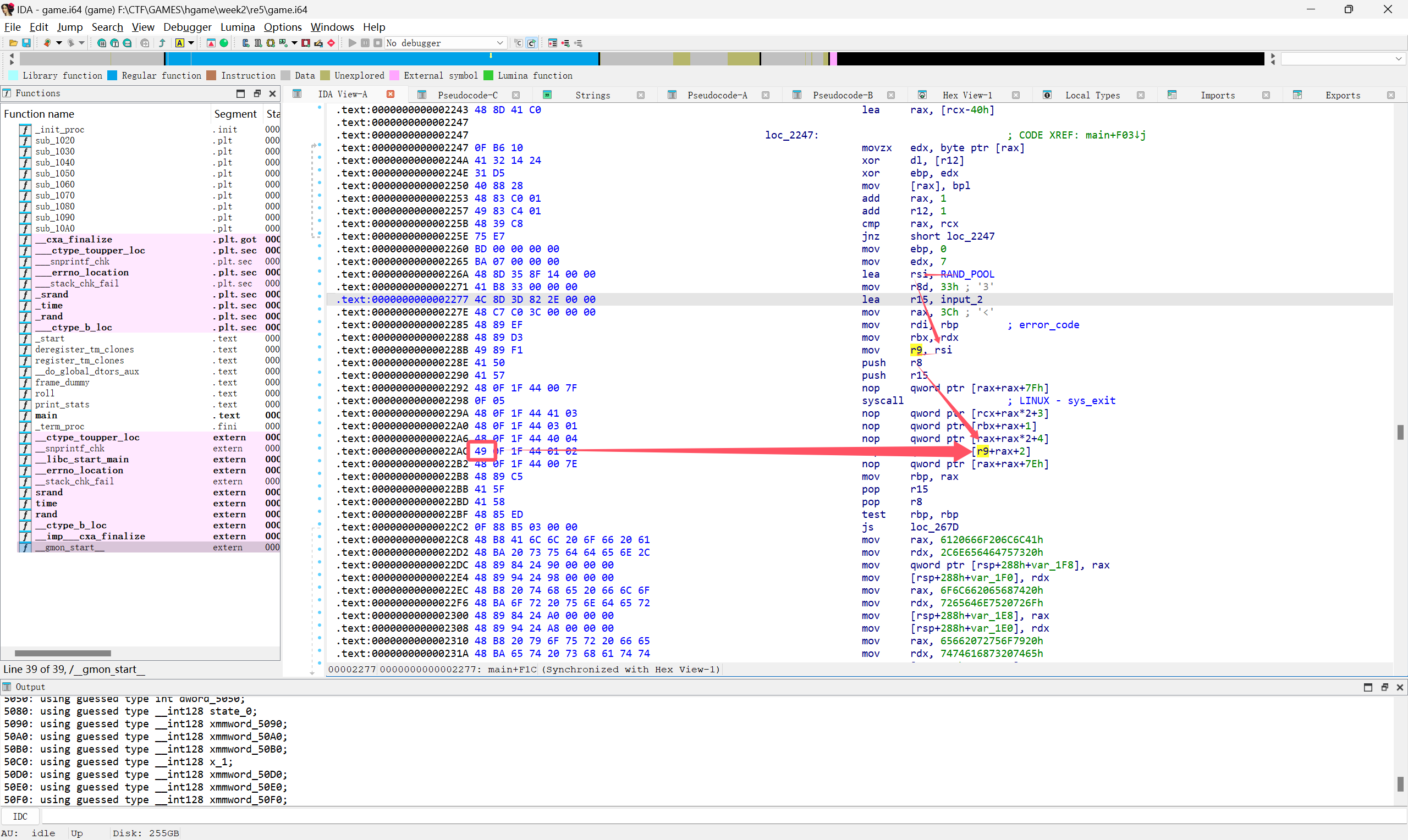Click the green up-arrow jump icon
This screenshot has height=840, width=1408.
click(x=162, y=43)
